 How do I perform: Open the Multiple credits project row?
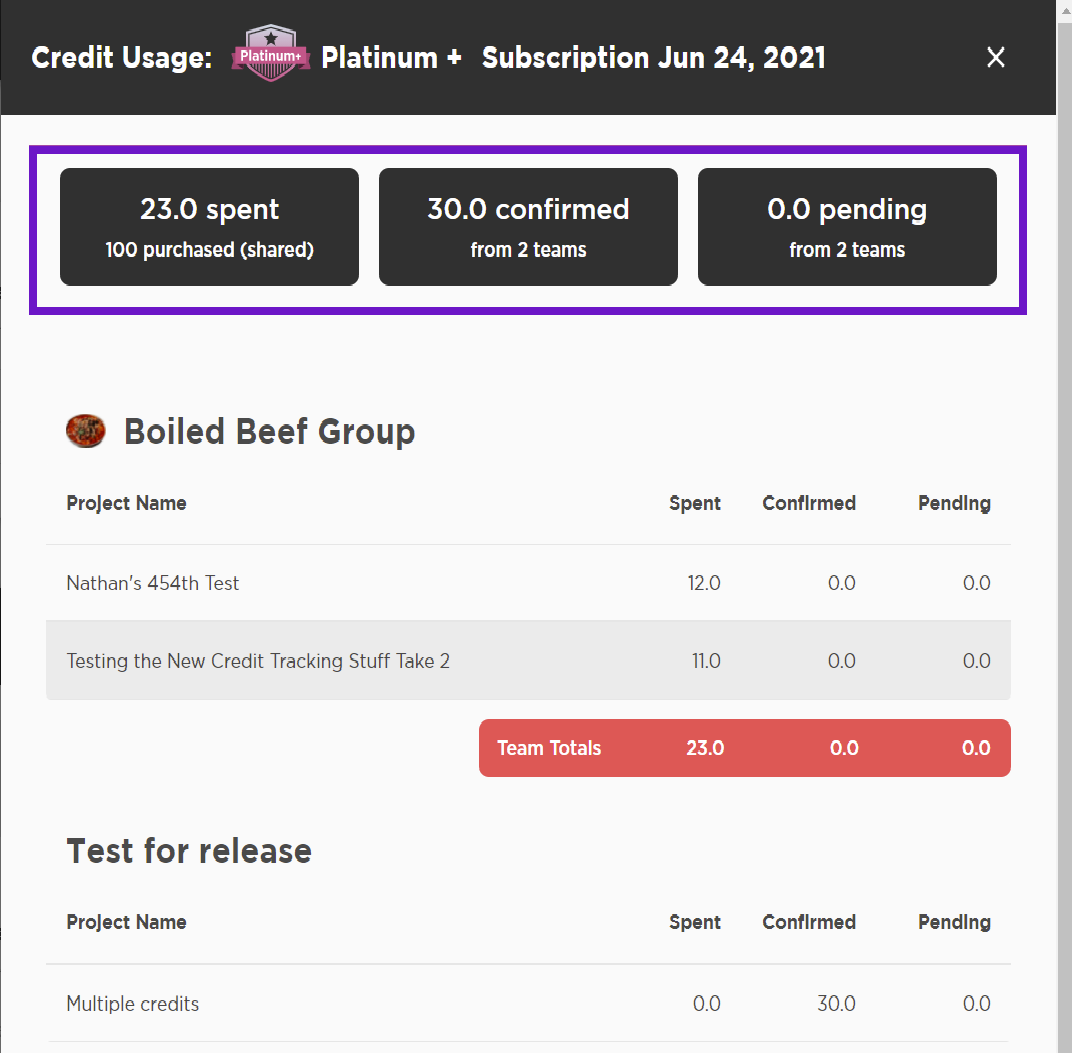pos(528,1003)
